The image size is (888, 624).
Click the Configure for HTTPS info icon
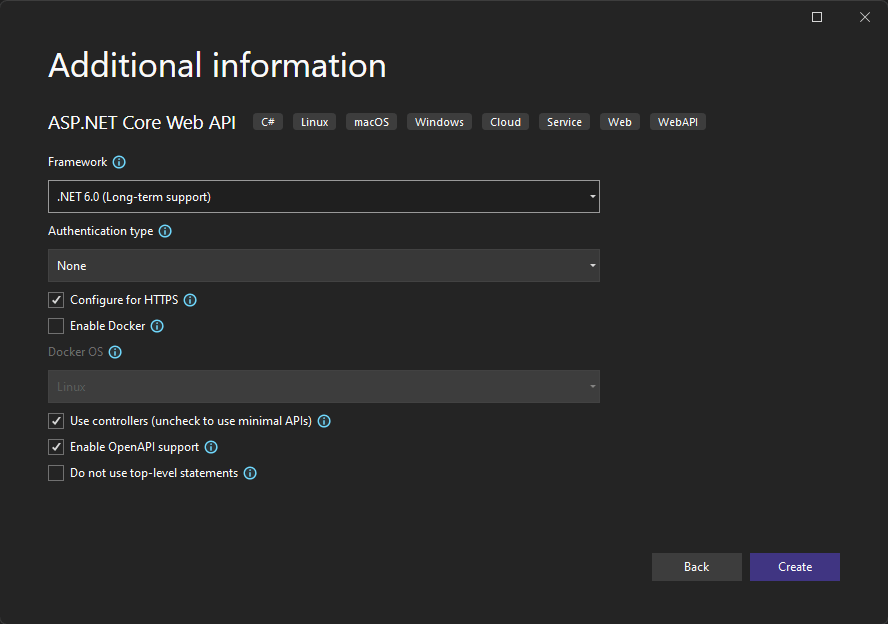[190, 300]
